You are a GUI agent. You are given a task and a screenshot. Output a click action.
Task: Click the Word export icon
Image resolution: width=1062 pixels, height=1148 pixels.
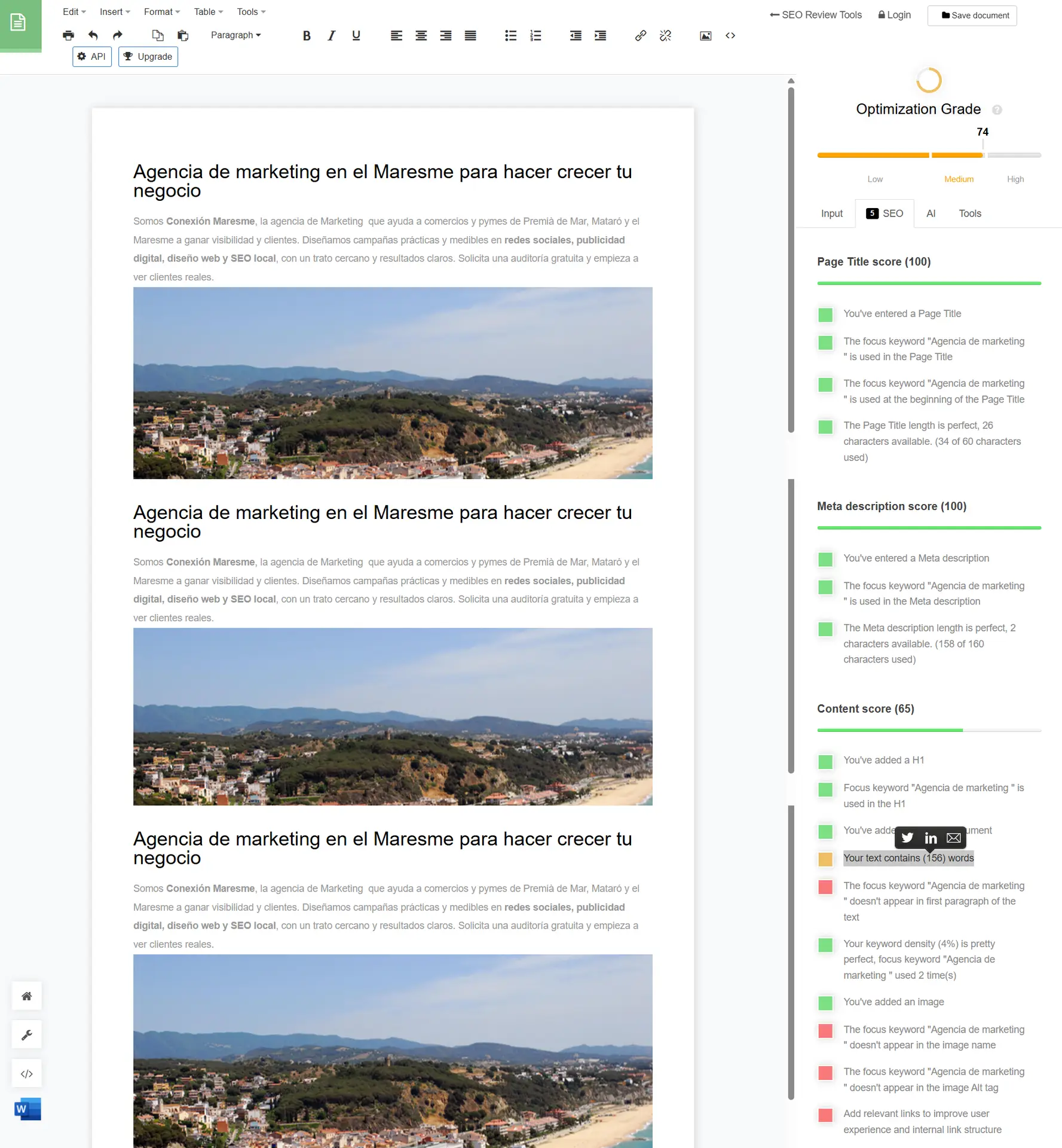[27, 1109]
